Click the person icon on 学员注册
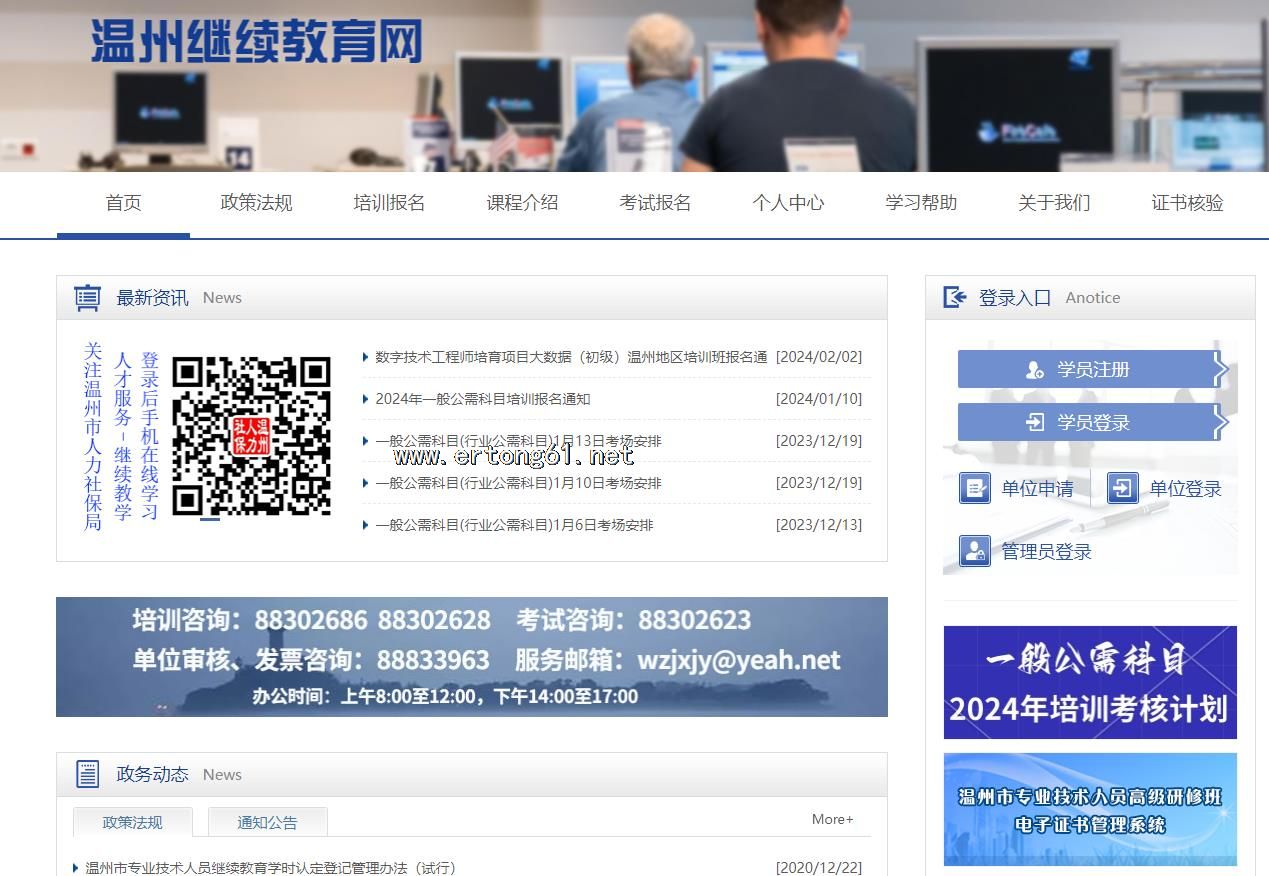 (x=1034, y=370)
